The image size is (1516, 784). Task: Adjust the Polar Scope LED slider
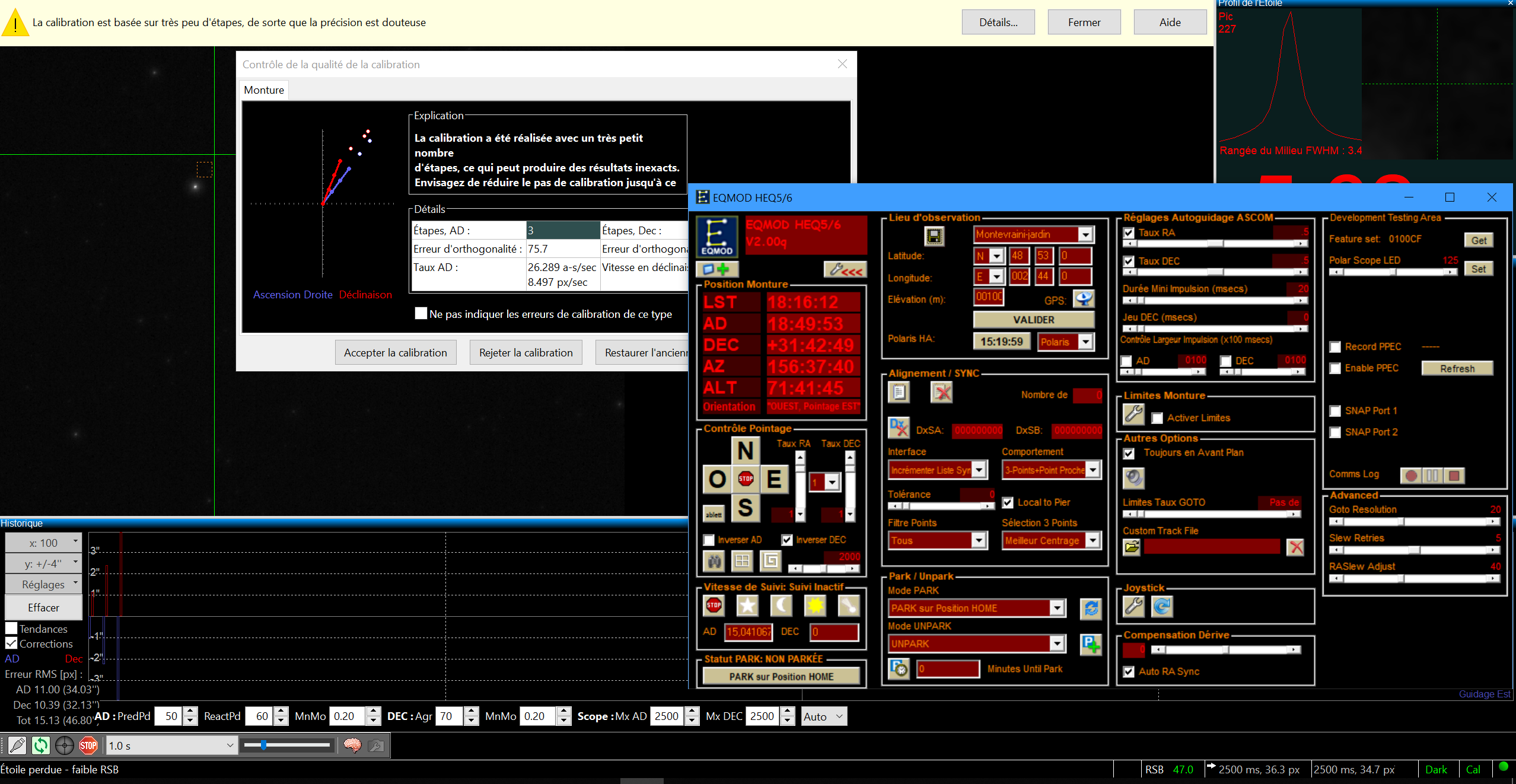[x=1392, y=272]
